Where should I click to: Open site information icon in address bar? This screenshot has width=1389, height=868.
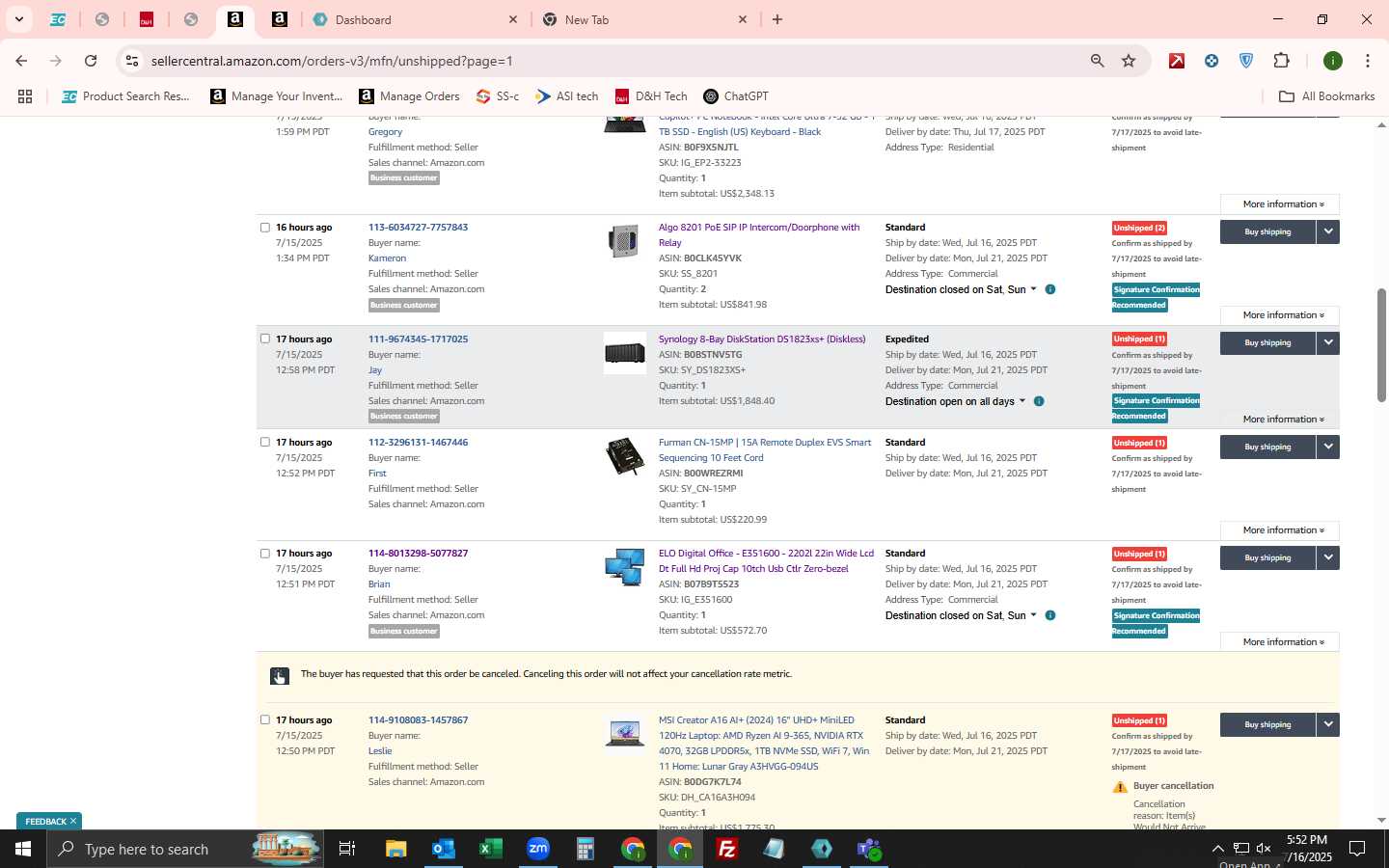point(131,61)
